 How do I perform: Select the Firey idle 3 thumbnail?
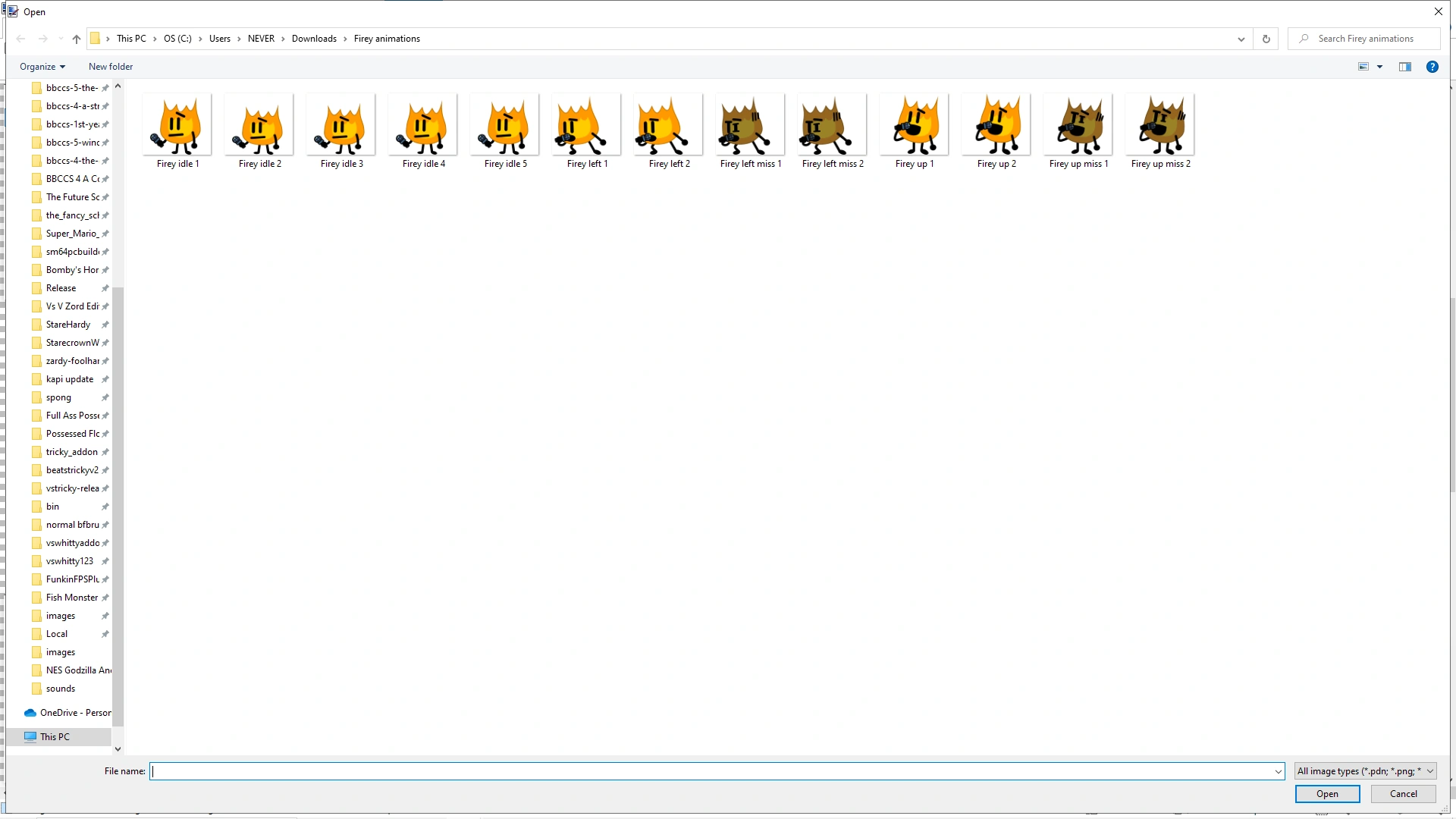(340, 125)
